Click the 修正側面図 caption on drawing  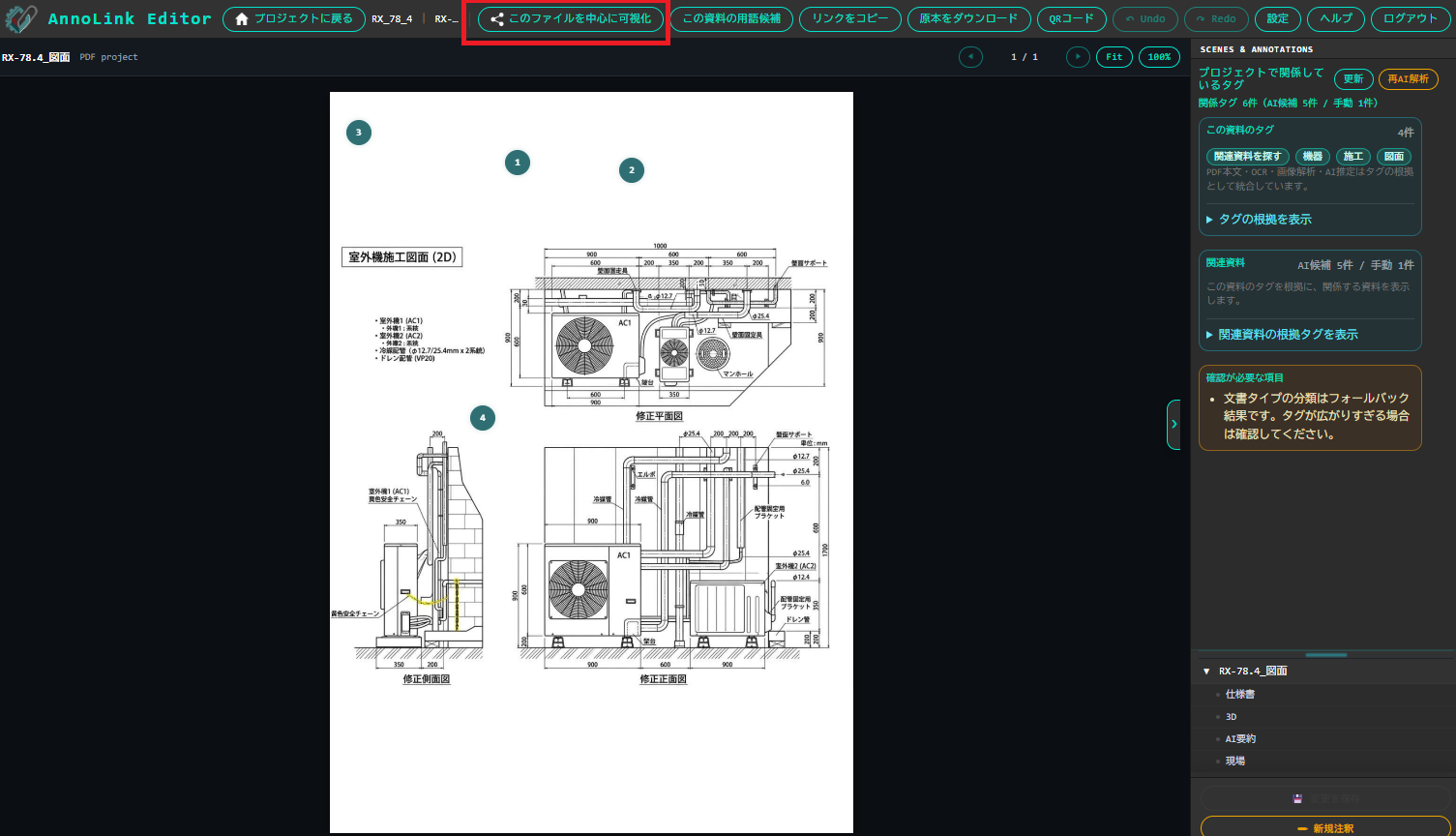427,679
